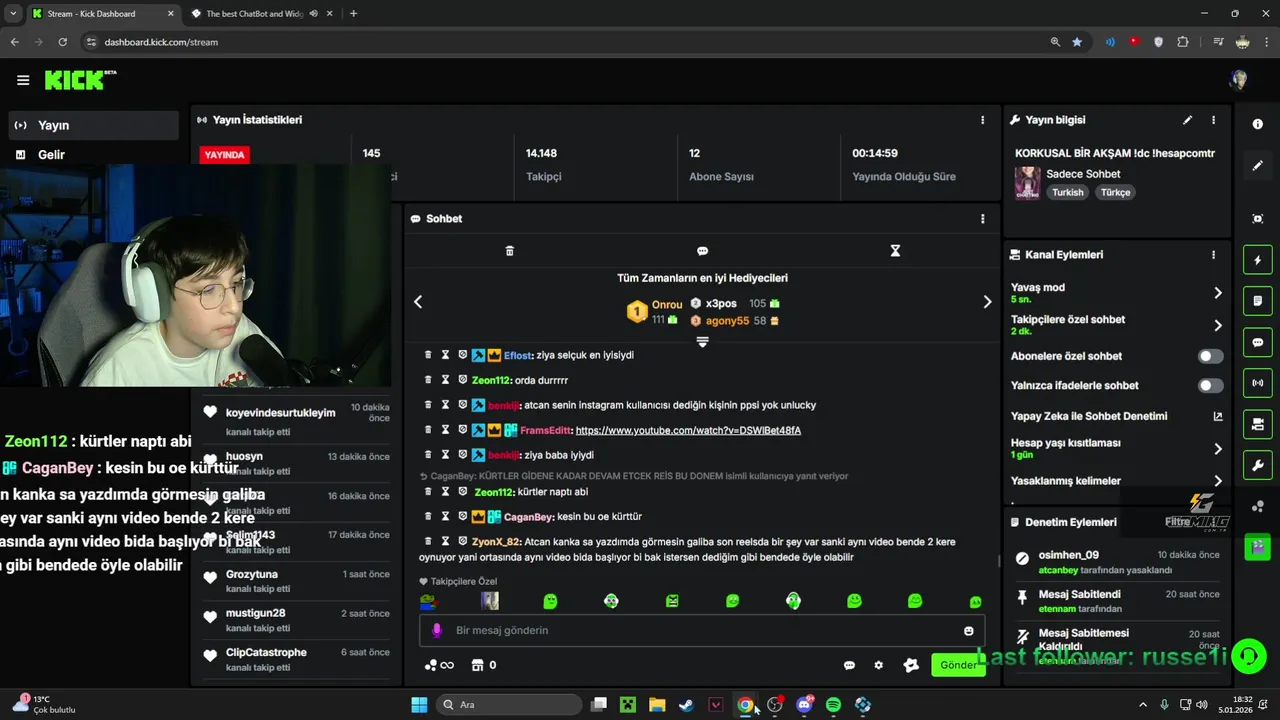
Task: Bookmark the page with star icon
Action: tap(1077, 42)
